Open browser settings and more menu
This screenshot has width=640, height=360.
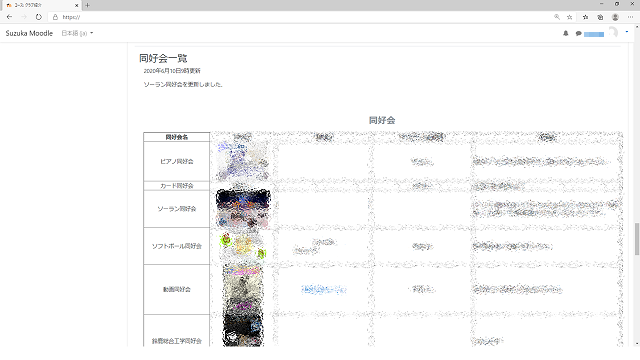click(x=630, y=17)
